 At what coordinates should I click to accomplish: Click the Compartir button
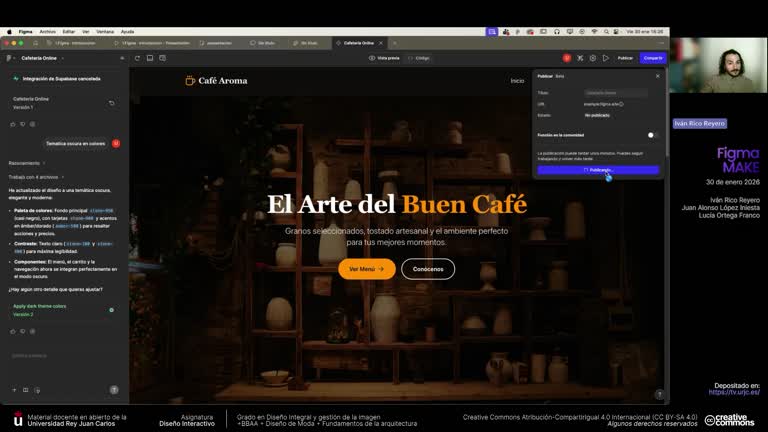(653, 58)
